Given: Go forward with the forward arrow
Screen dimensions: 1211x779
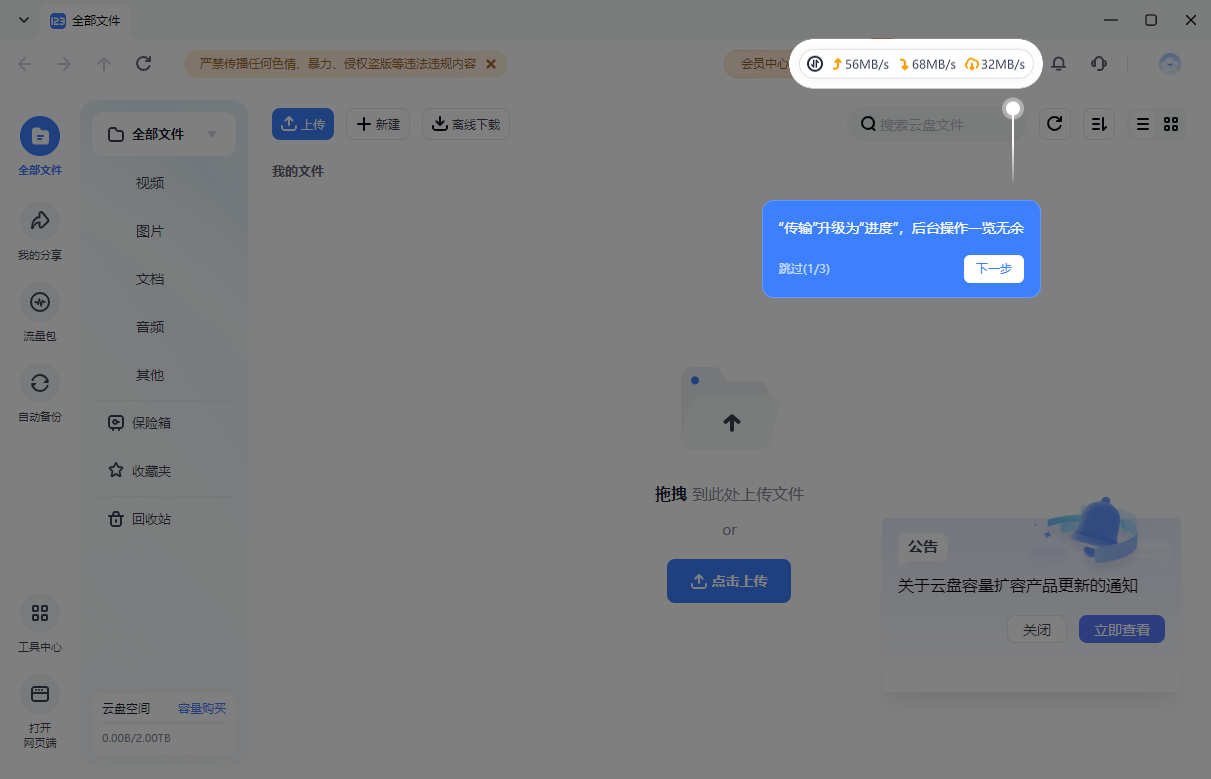Looking at the screenshot, I should (x=64, y=64).
